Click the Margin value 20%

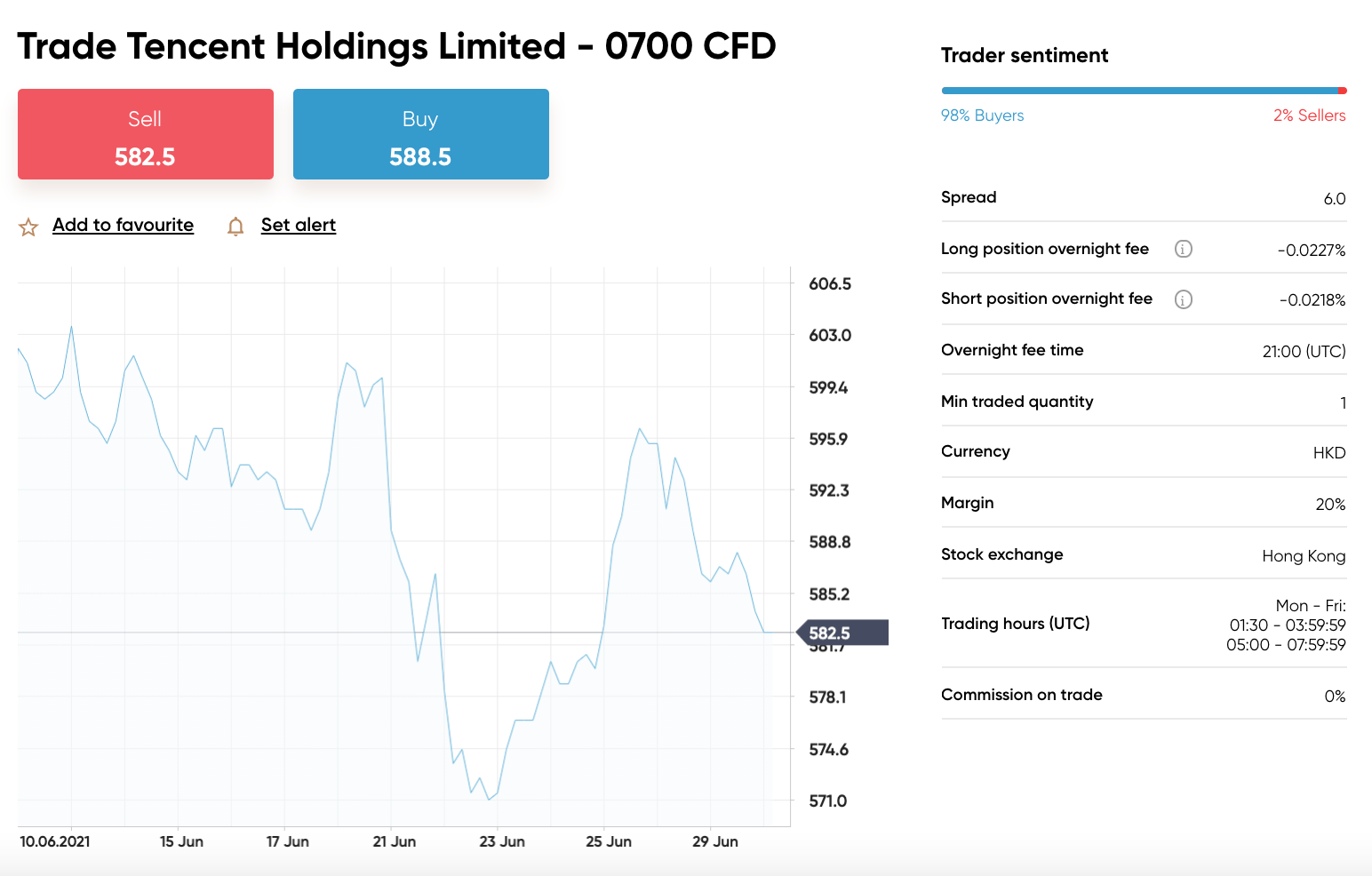1330,505
